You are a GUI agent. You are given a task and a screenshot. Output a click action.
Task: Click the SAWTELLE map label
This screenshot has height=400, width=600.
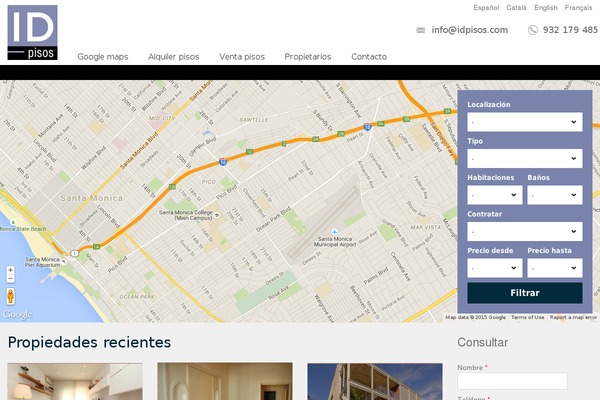click(x=254, y=120)
